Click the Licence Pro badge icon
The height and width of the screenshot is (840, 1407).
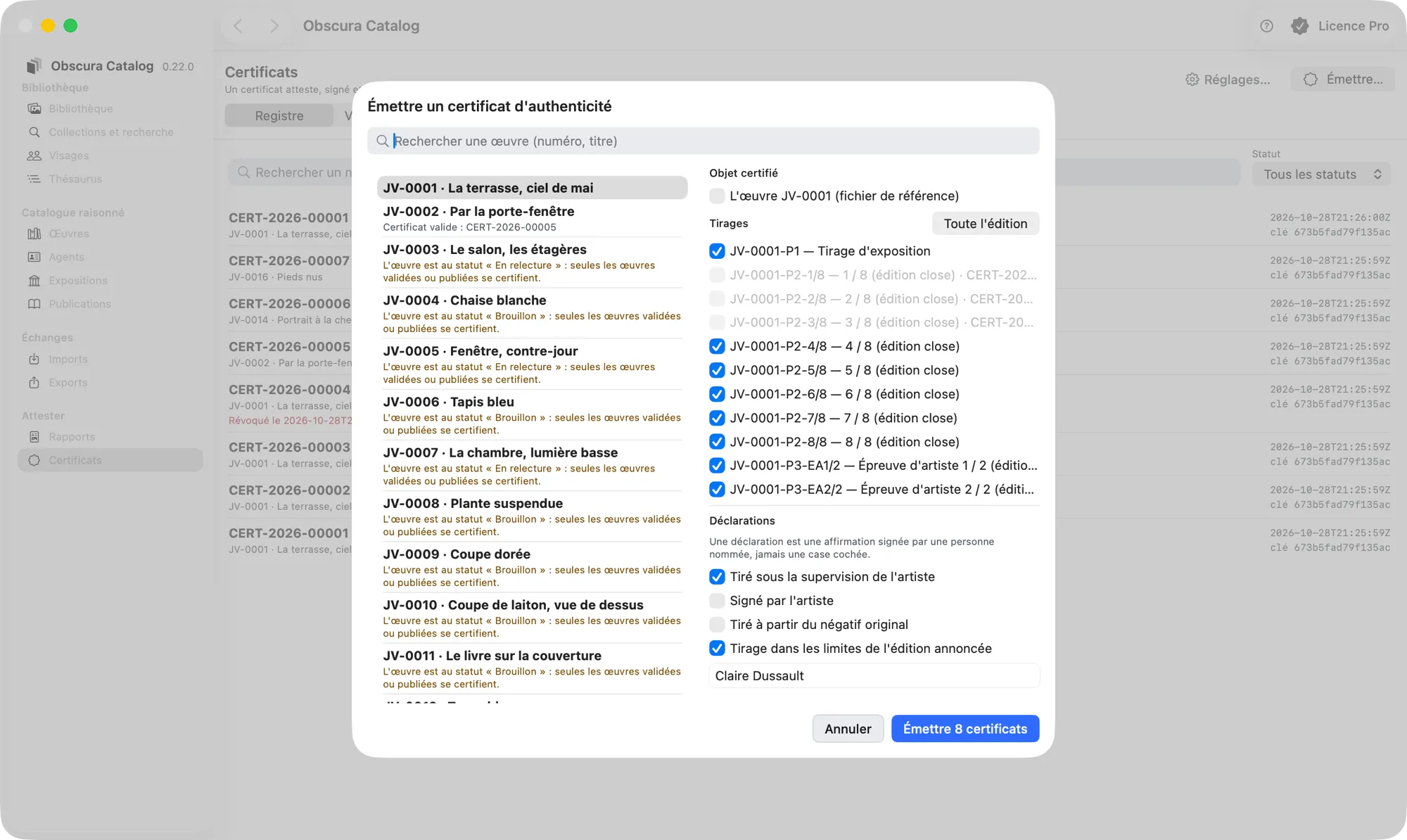pyautogui.click(x=1299, y=26)
